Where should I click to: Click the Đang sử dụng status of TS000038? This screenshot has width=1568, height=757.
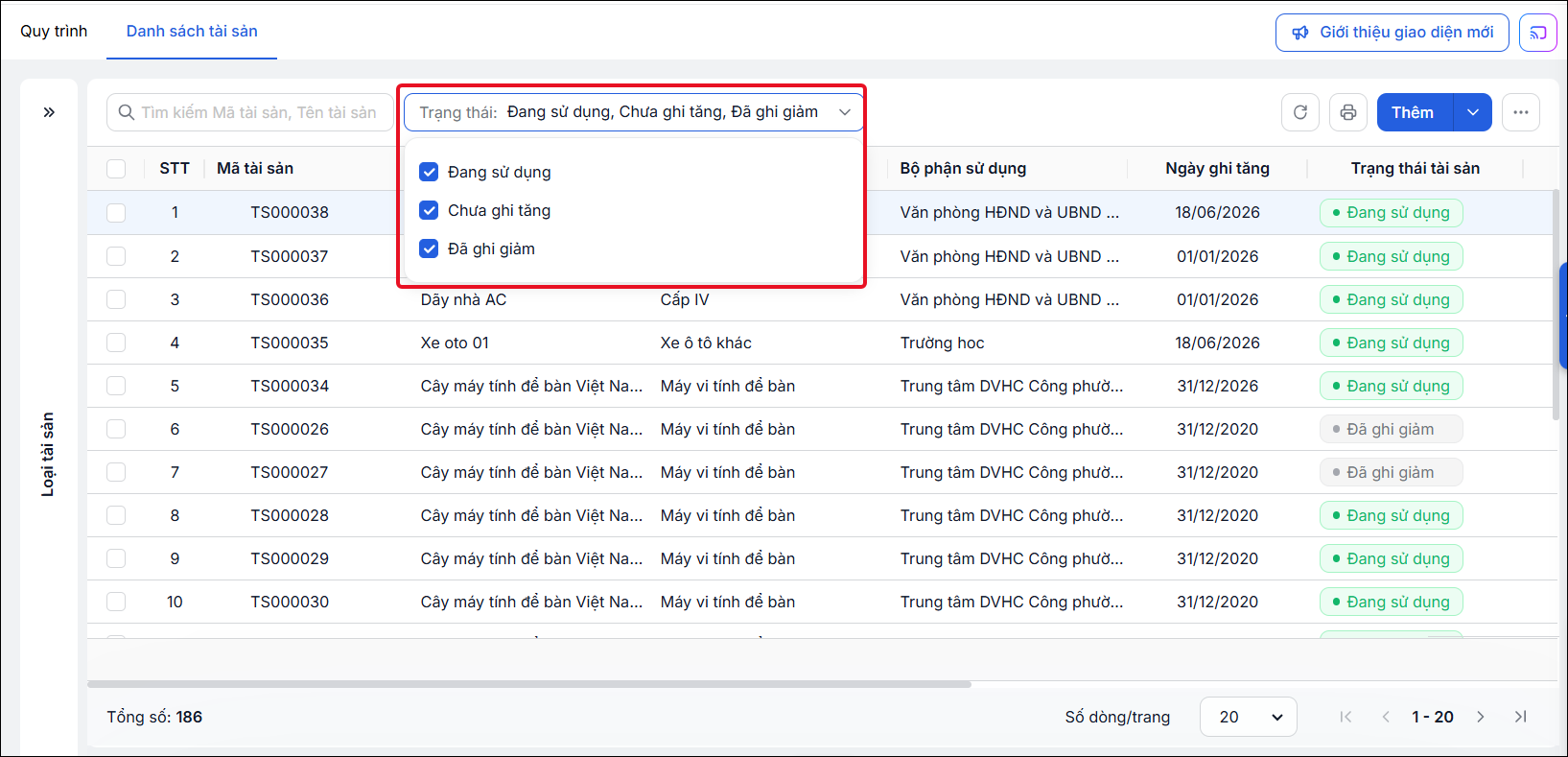click(1391, 212)
